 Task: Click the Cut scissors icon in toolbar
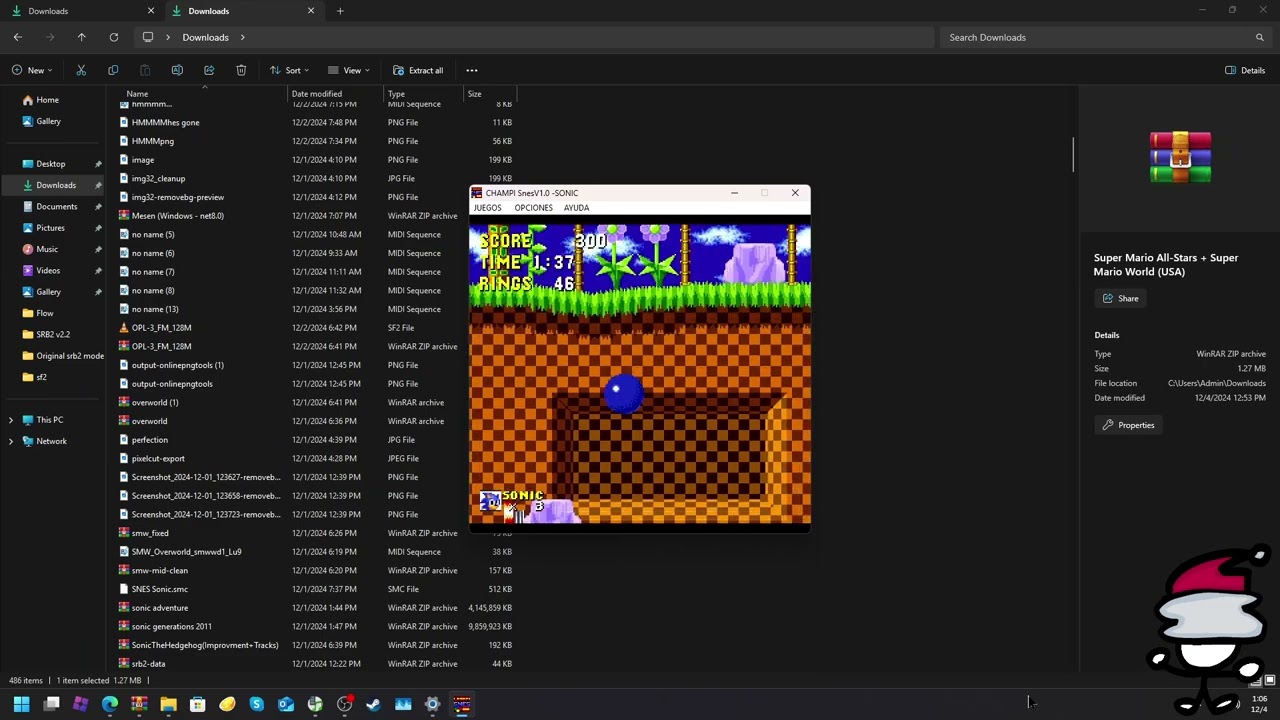81,70
